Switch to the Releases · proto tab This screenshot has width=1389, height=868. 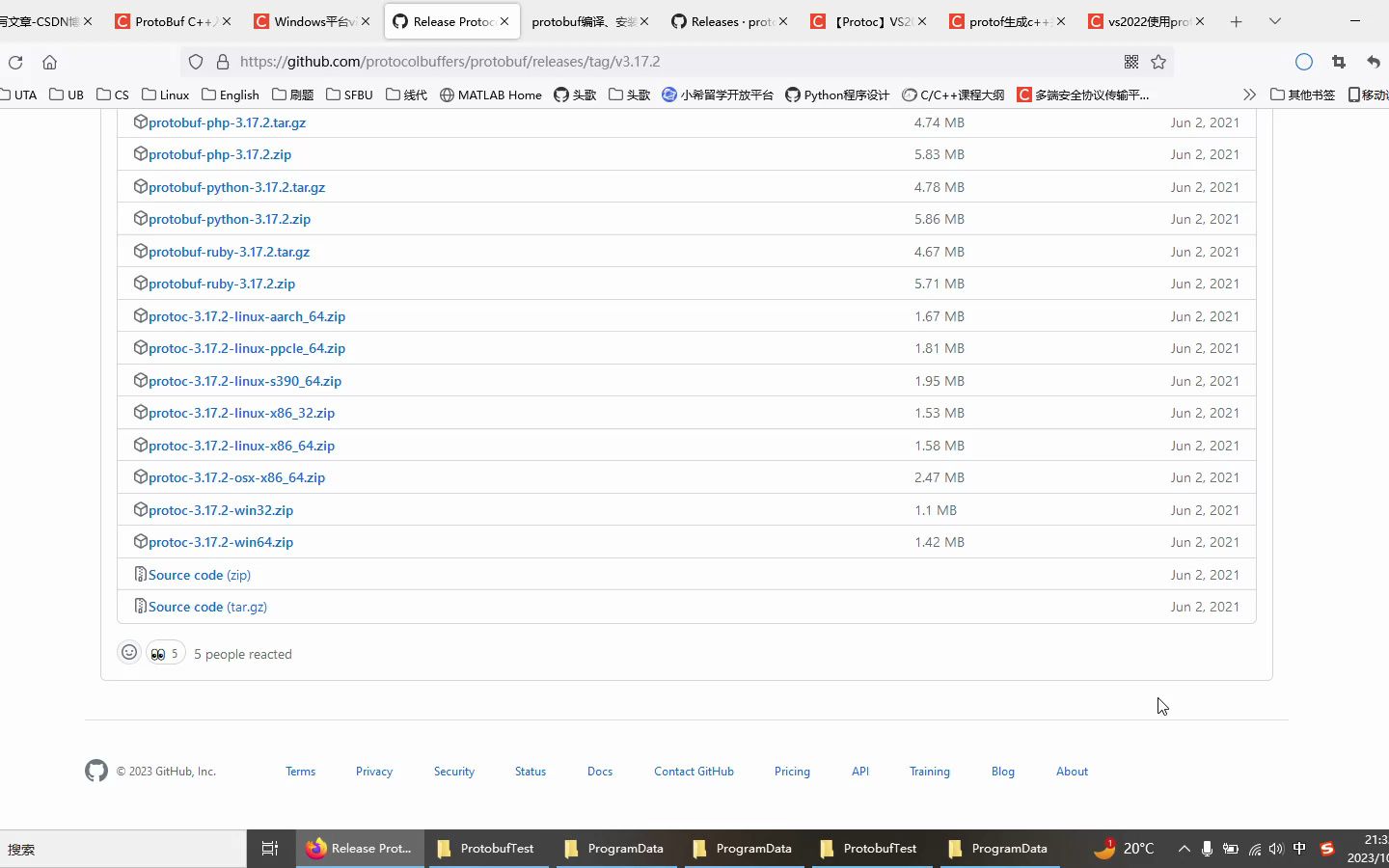coord(729,21)
